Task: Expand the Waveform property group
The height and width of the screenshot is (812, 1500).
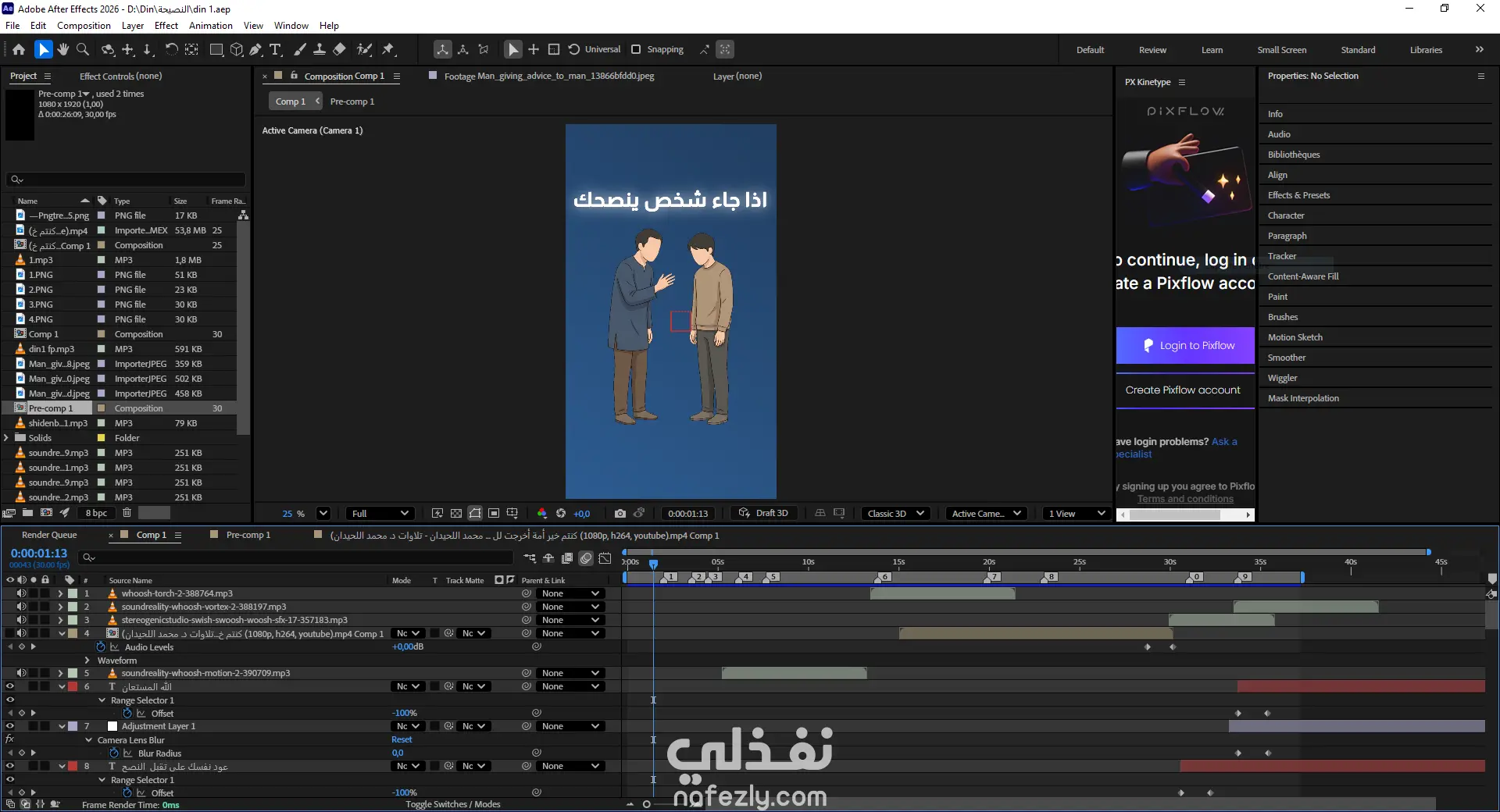Action: coord(87,660)
